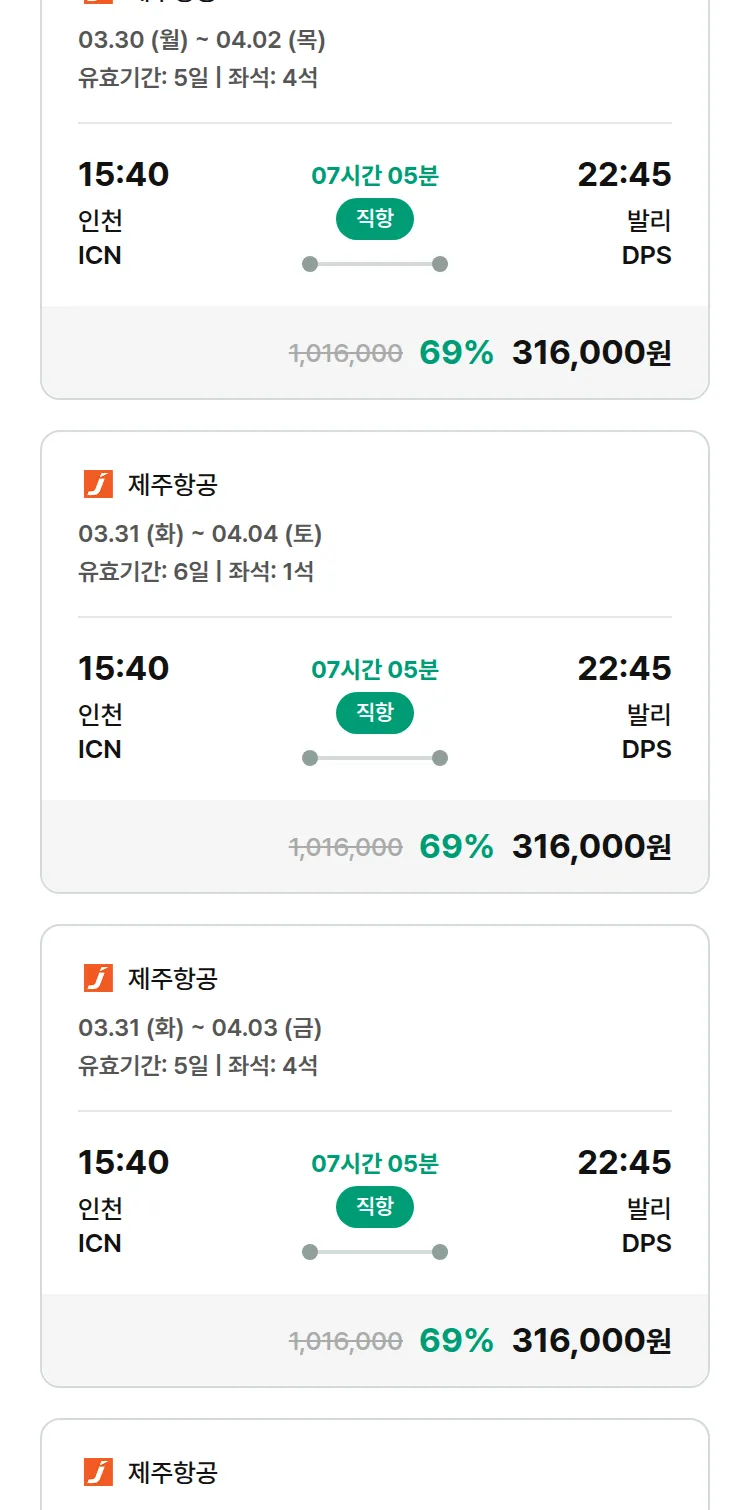This screenshot has height=1510, width=750.
Task: Click 유효기간: 6일 | 좌석: 1석 text
Action: [x=196, y=572]
